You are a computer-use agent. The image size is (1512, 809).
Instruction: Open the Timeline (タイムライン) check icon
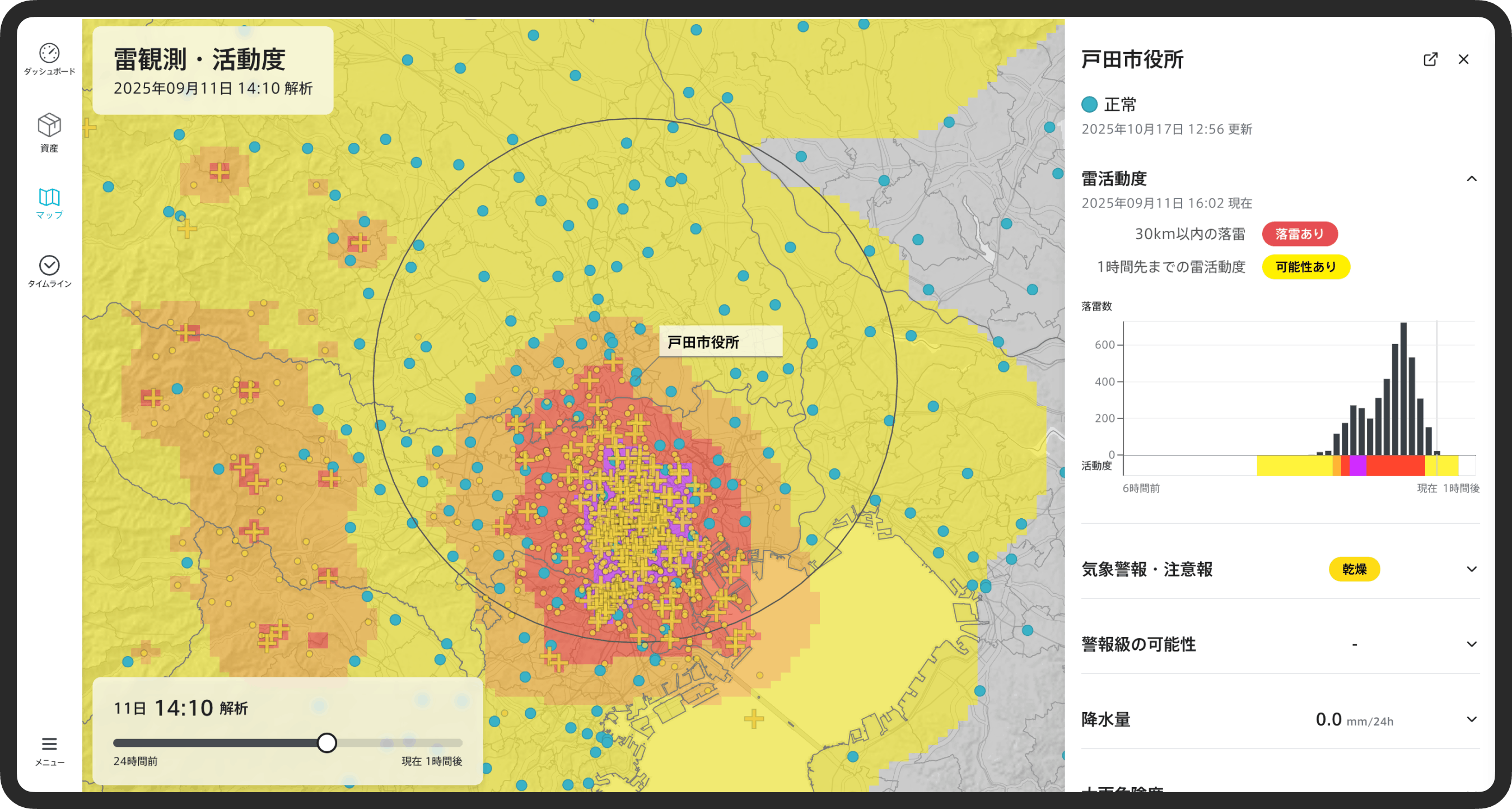point(49,266)
